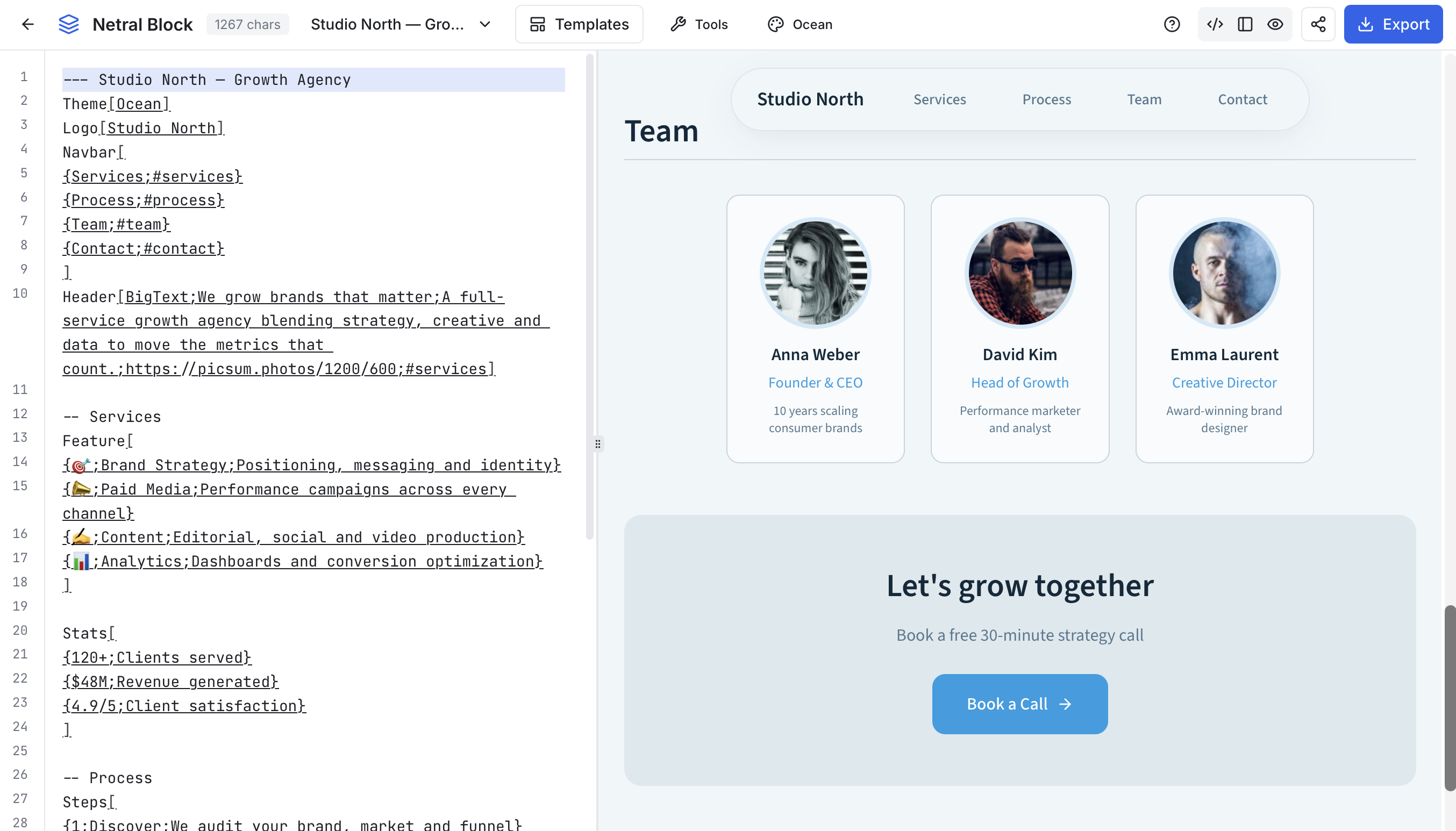Click the share icon
This screenshot has height=831, width=1456.
click(x=1318, y=24)
